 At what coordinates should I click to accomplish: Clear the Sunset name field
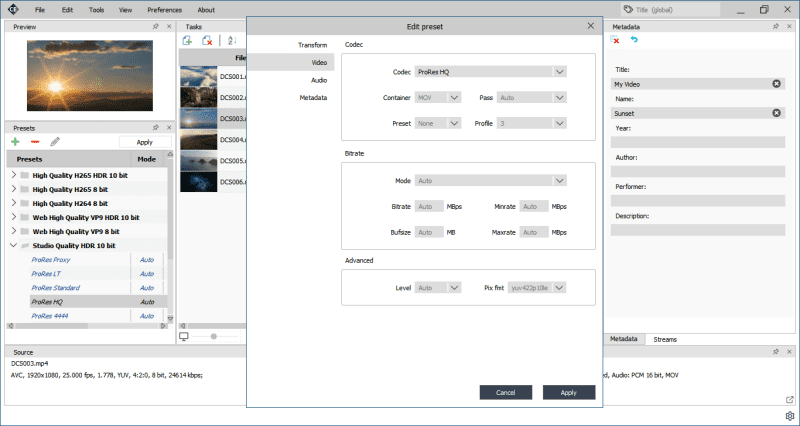(x=777, y=113)
